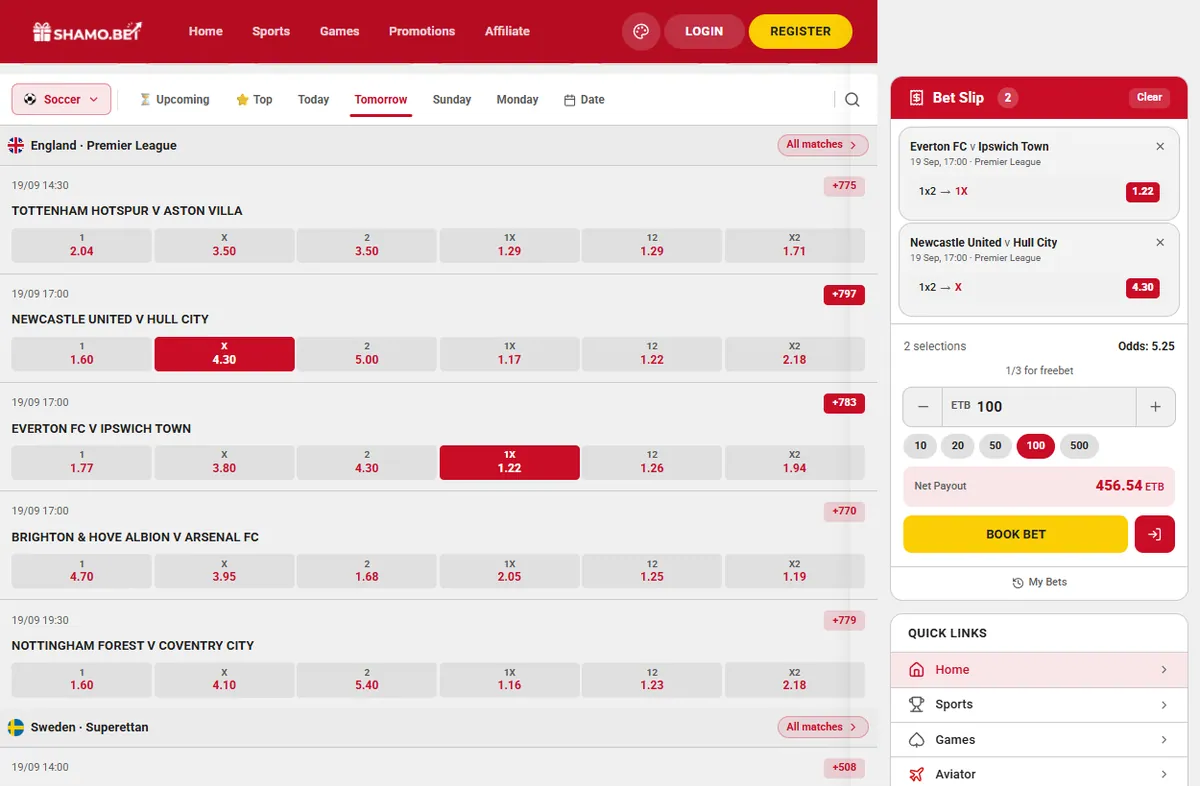Screen dimensions: 1200x786
Task: Click the Games spade icon in Quick Links
Action: (916, 740)
